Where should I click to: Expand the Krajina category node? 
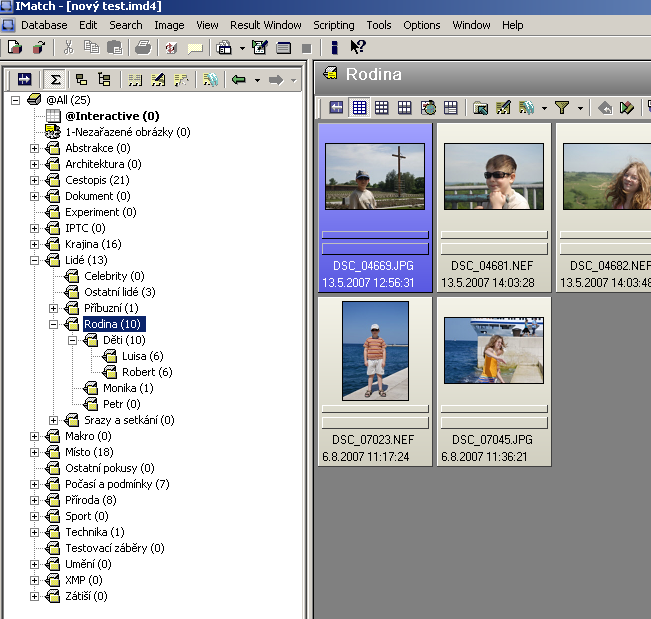(x=34, y=245)
